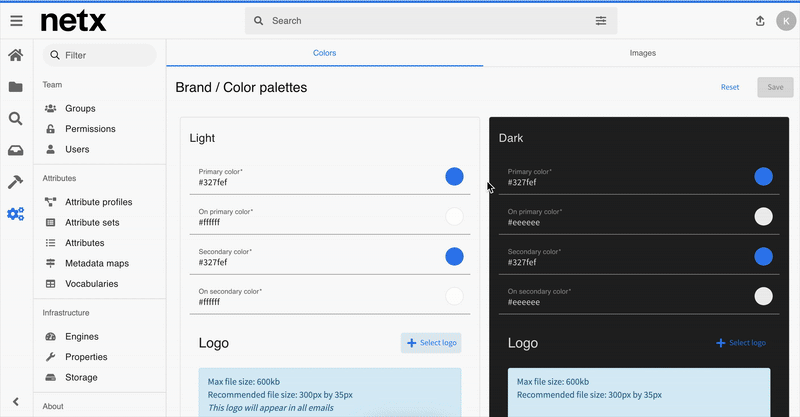This screenshot has height=417, width=800.
Task: Click the sidebar search magnifier icon
Action: point(16,119)
